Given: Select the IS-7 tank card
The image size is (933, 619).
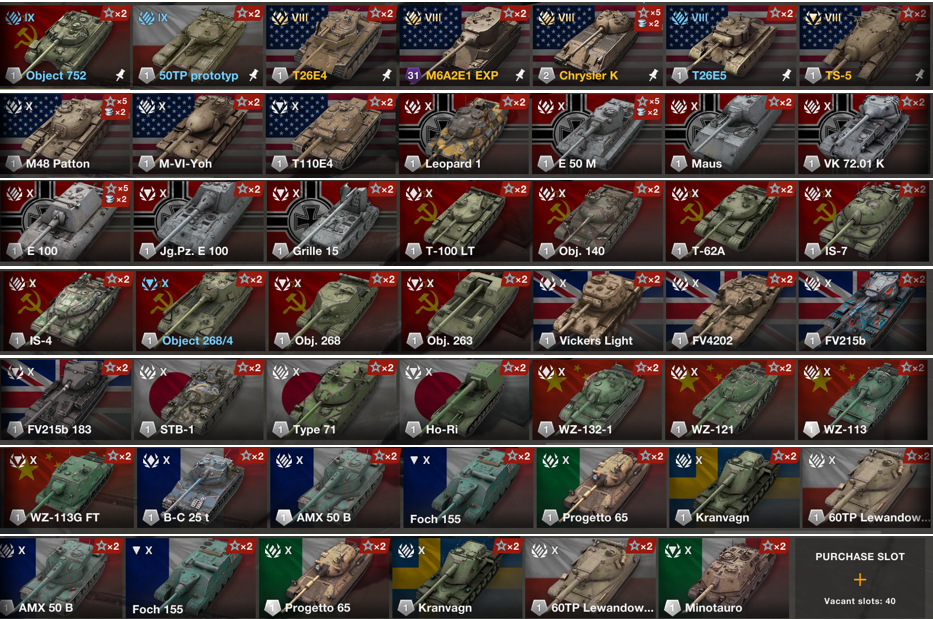Looking at the screenshot, I should click(x=863, y=221).
